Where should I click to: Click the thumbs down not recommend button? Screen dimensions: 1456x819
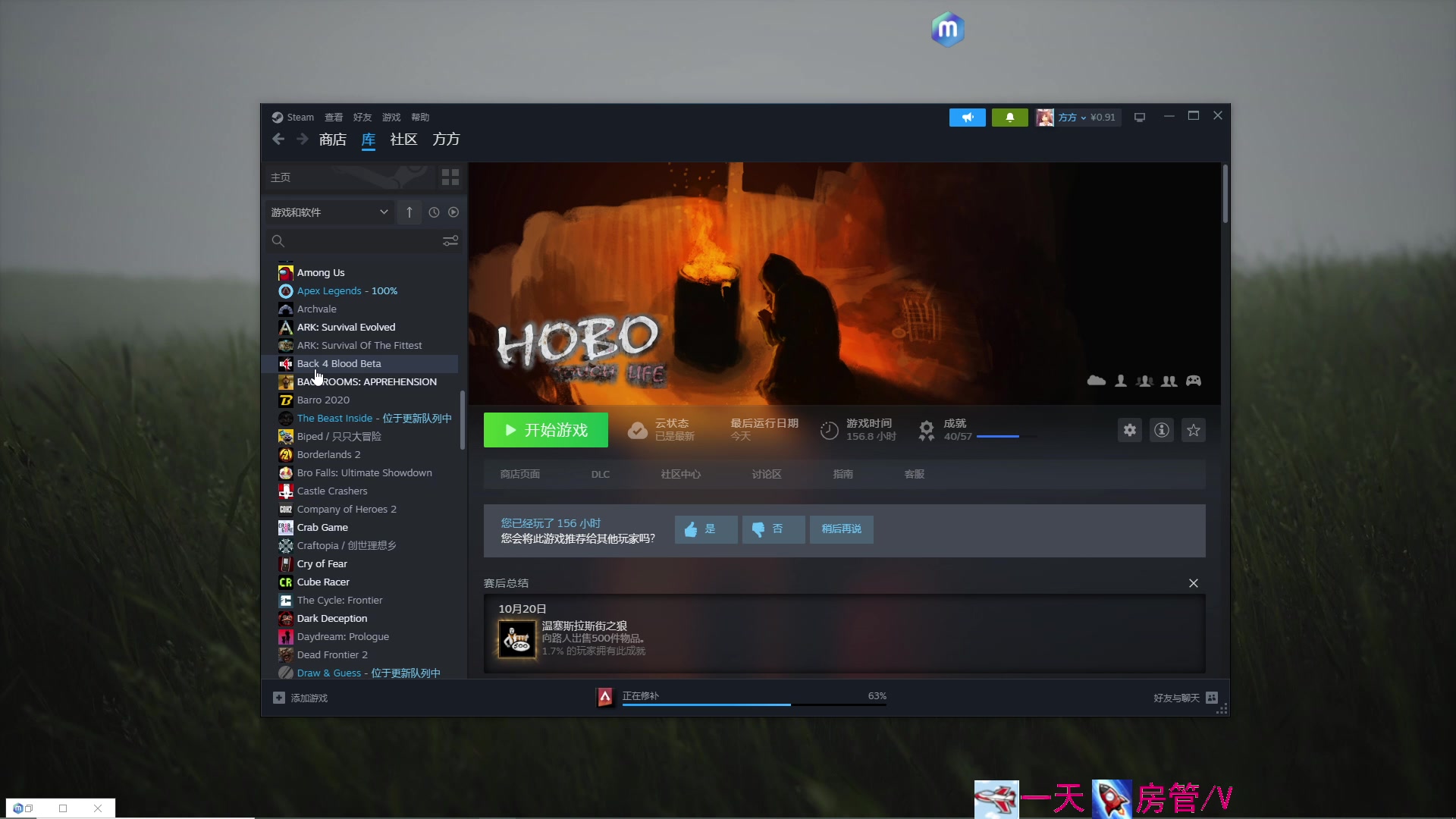[x=773, y=529]
